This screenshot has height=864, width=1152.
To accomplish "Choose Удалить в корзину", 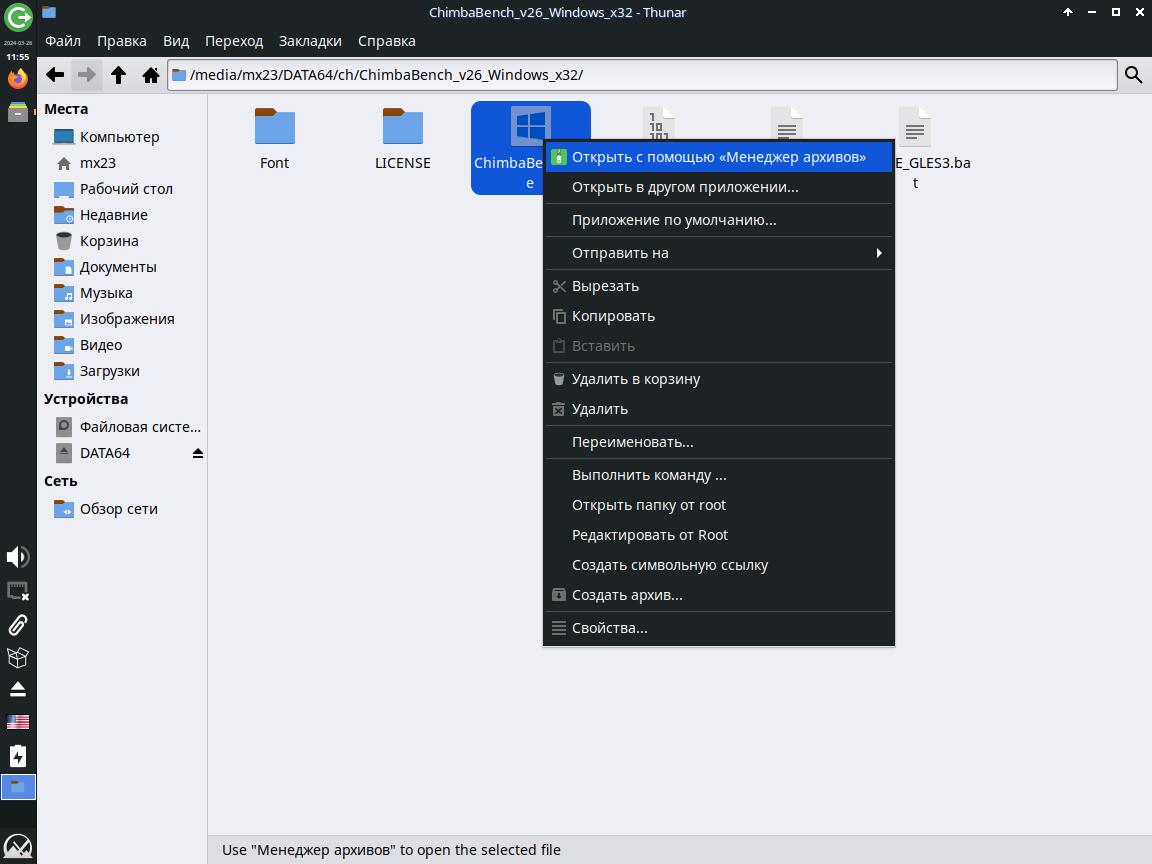I will [x=719, y=379].
